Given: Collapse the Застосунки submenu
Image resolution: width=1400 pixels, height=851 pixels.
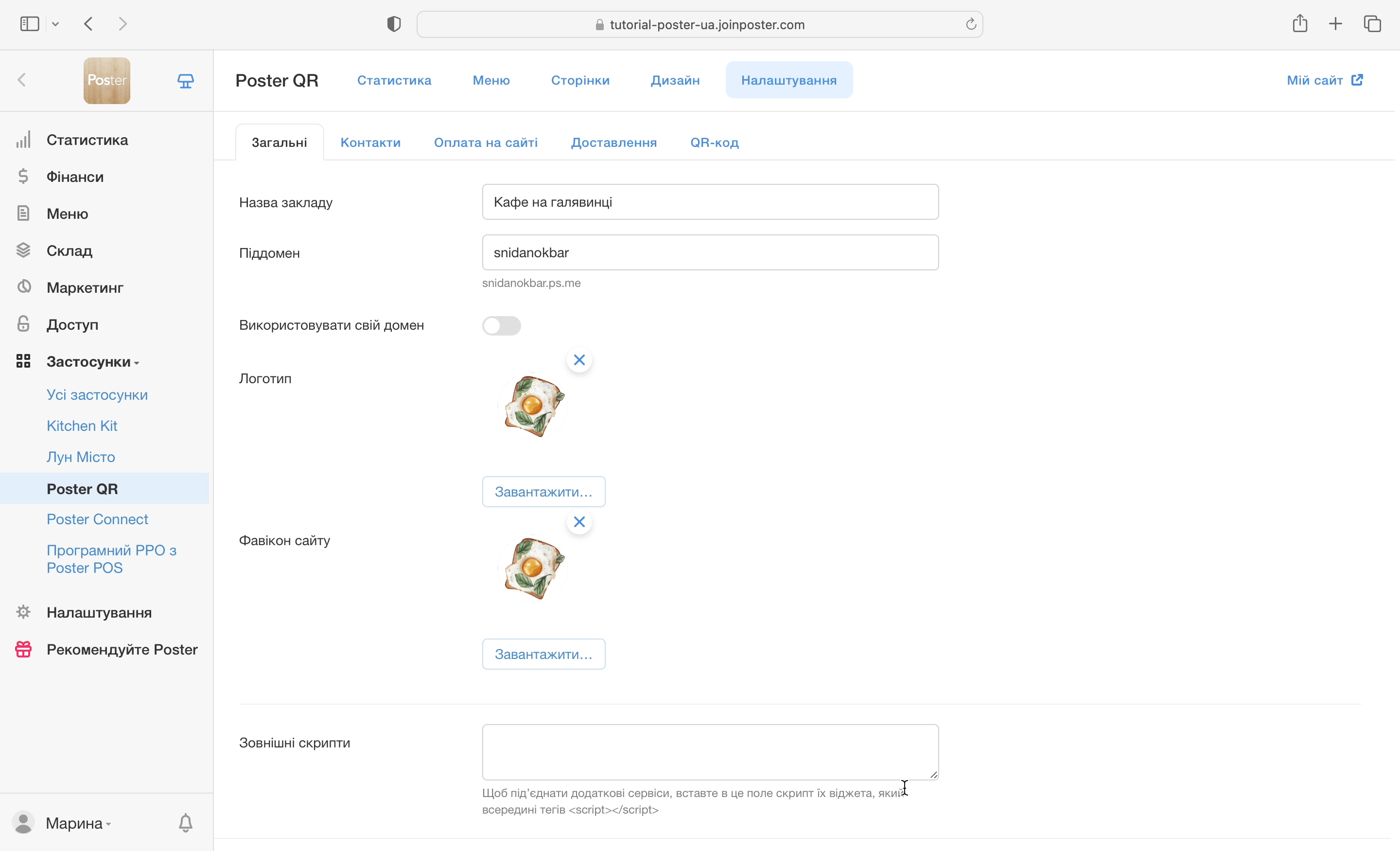Looking at the screenshot, I should tap(92, 361).
